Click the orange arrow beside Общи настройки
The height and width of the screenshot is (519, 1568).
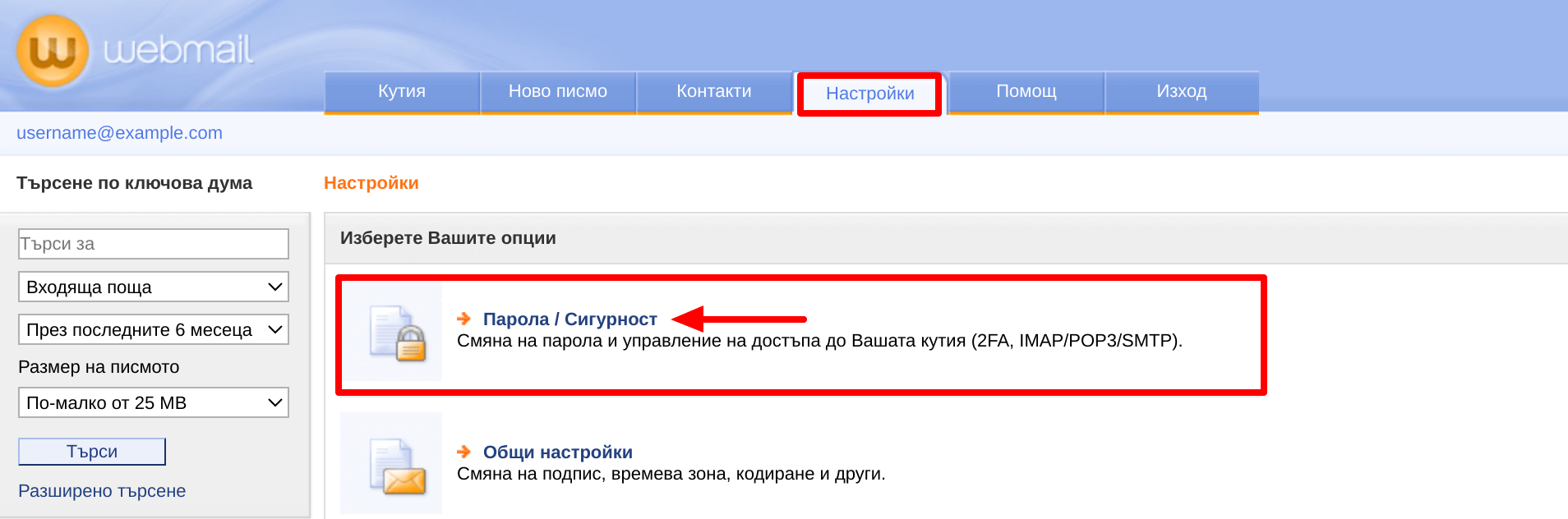click(464, 452)
